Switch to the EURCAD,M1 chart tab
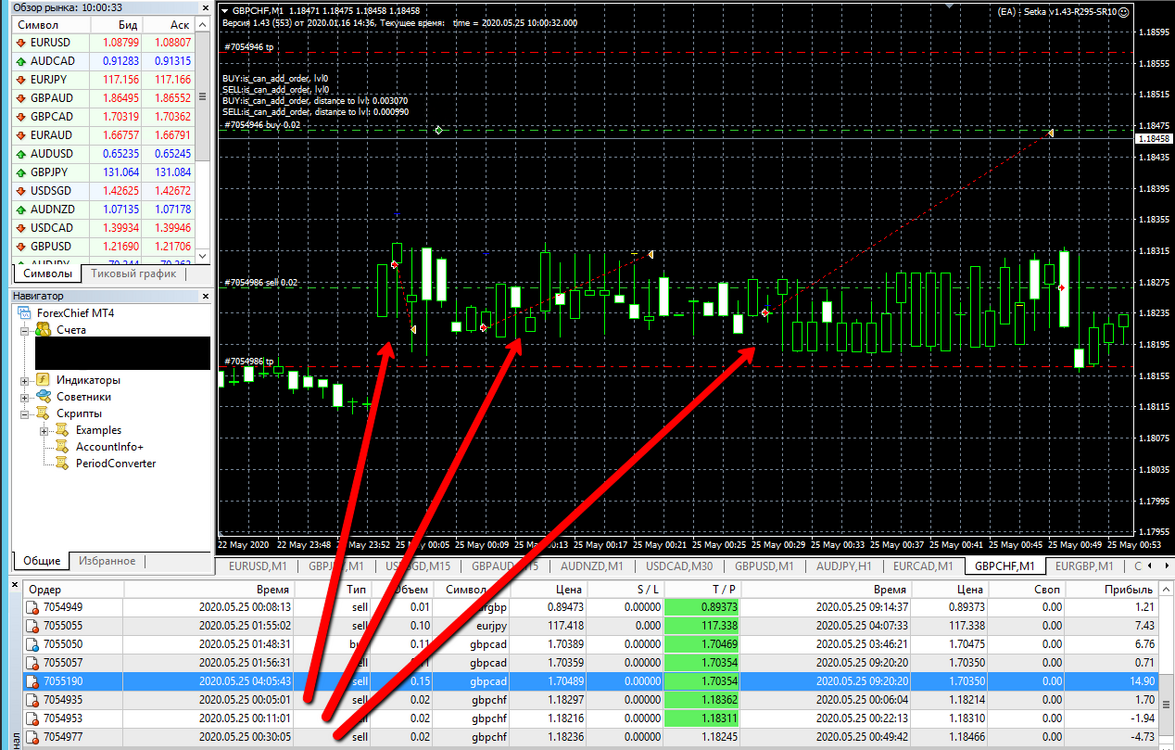 923,566
